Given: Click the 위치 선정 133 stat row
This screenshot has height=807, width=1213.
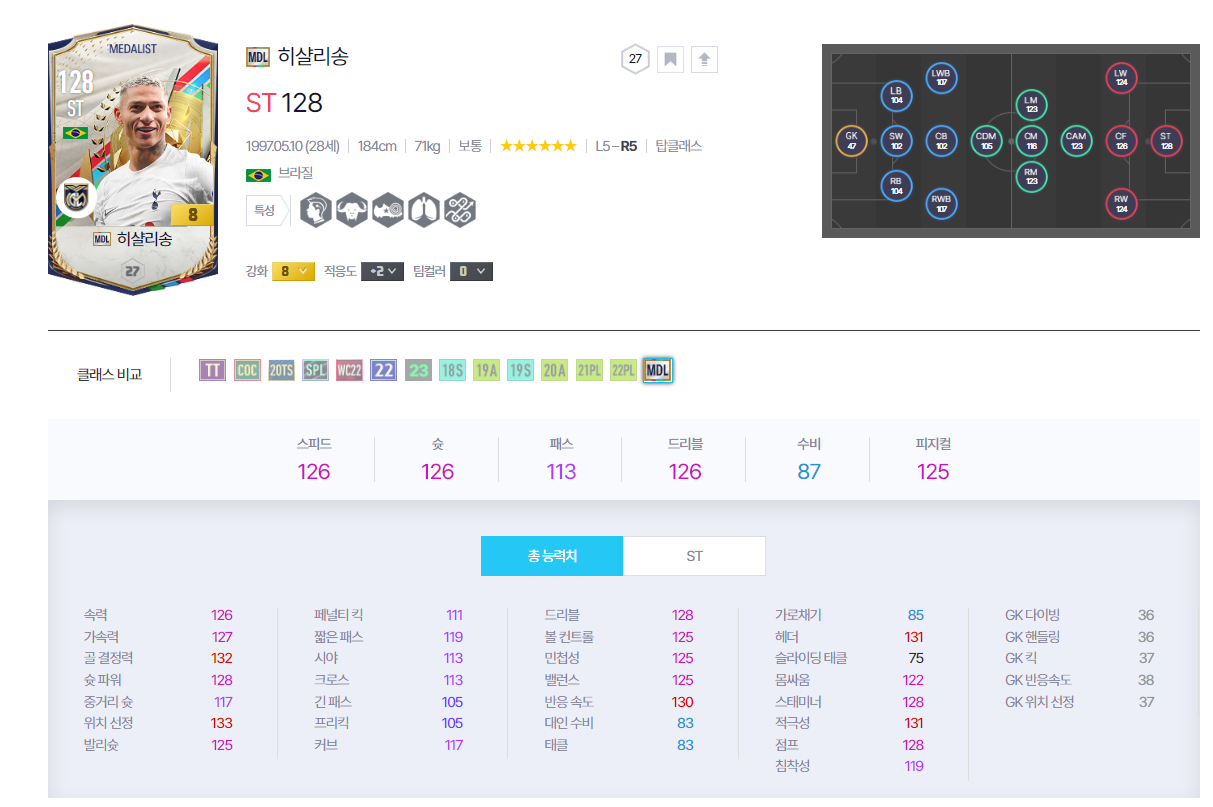Looking at the screenshot, I should [x=158, y=723].
